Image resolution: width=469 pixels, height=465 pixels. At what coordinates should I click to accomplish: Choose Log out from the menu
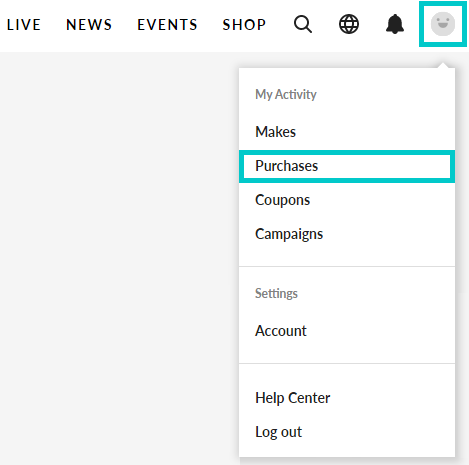pyautogui.click(x=347, y=432)
